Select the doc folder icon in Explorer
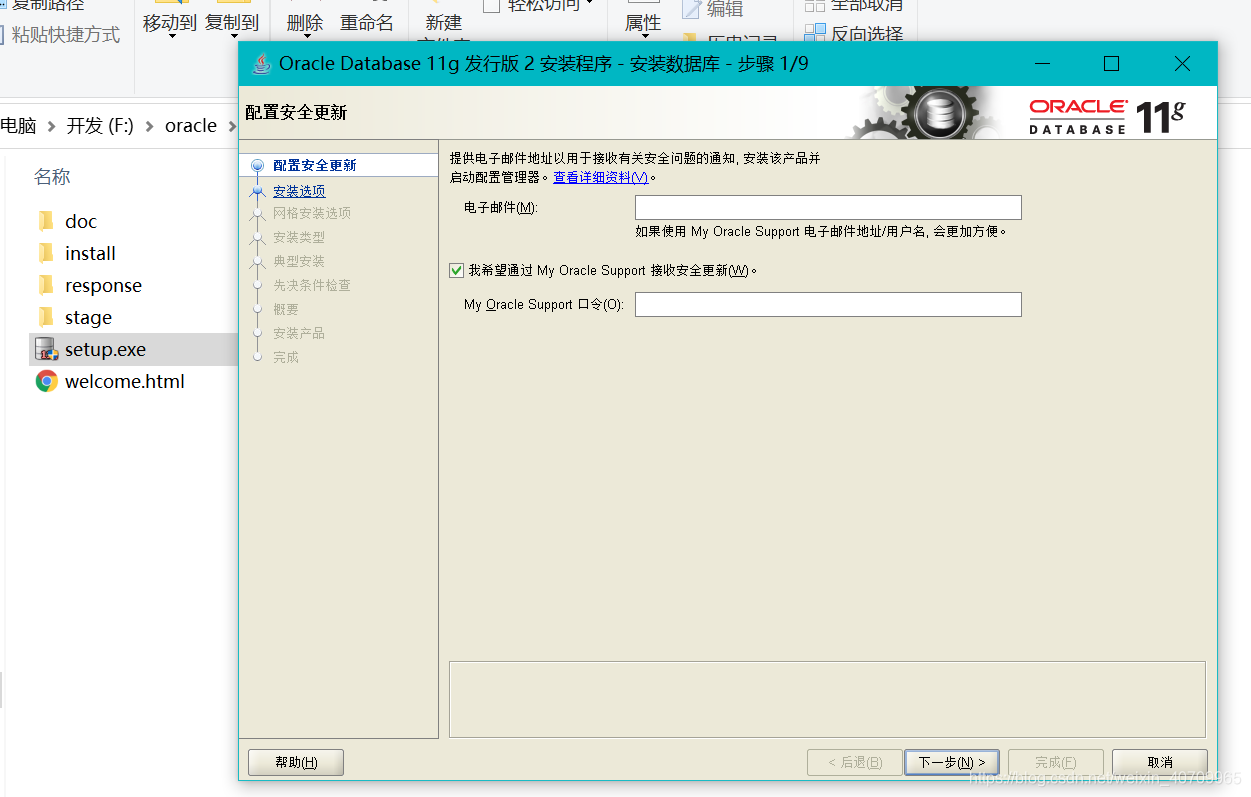The height and width of the screenshot is (797, 1251). [x=46, y=221]
